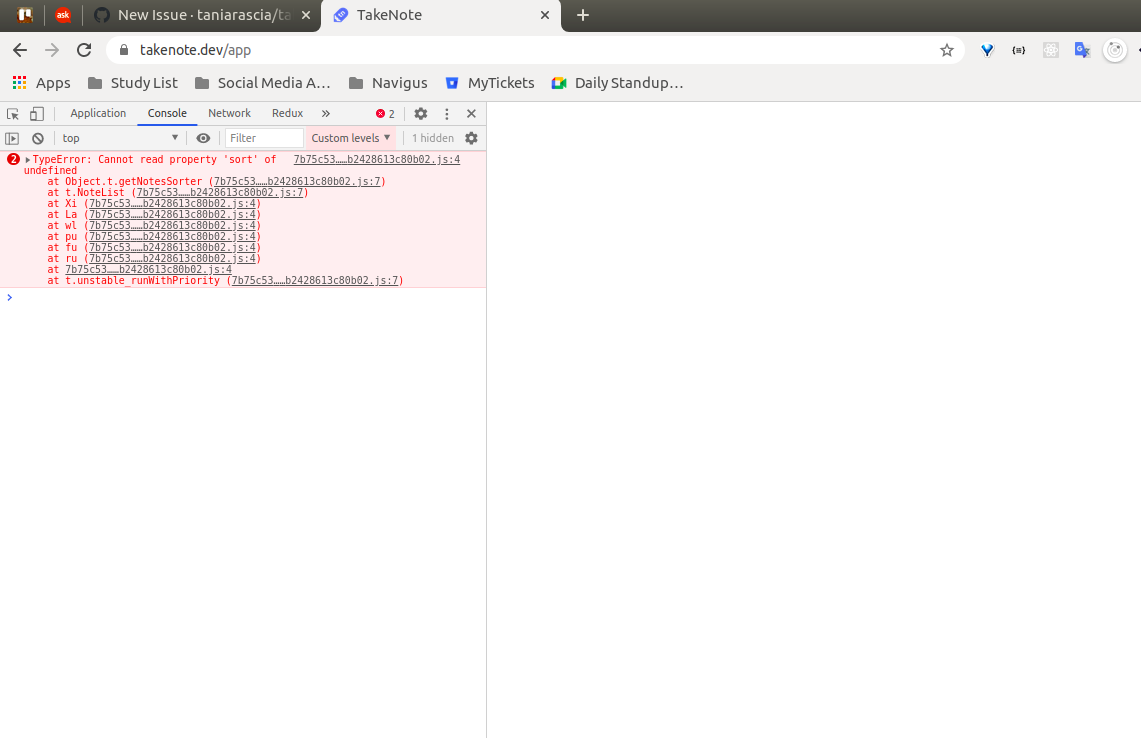Open the DevTools three-dot customization menu
This screenshot has height=738, width=1141.
coord(446,113)
